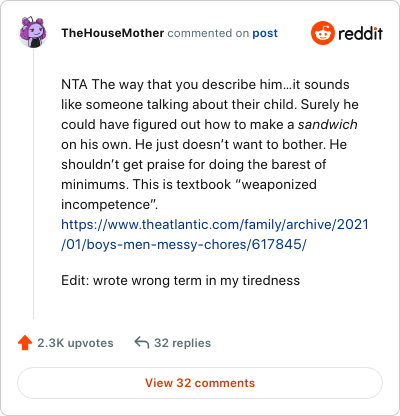Open TheHouseMother username profile link
This screenshot has height=416, width=400.
click(x=113, y=33)
